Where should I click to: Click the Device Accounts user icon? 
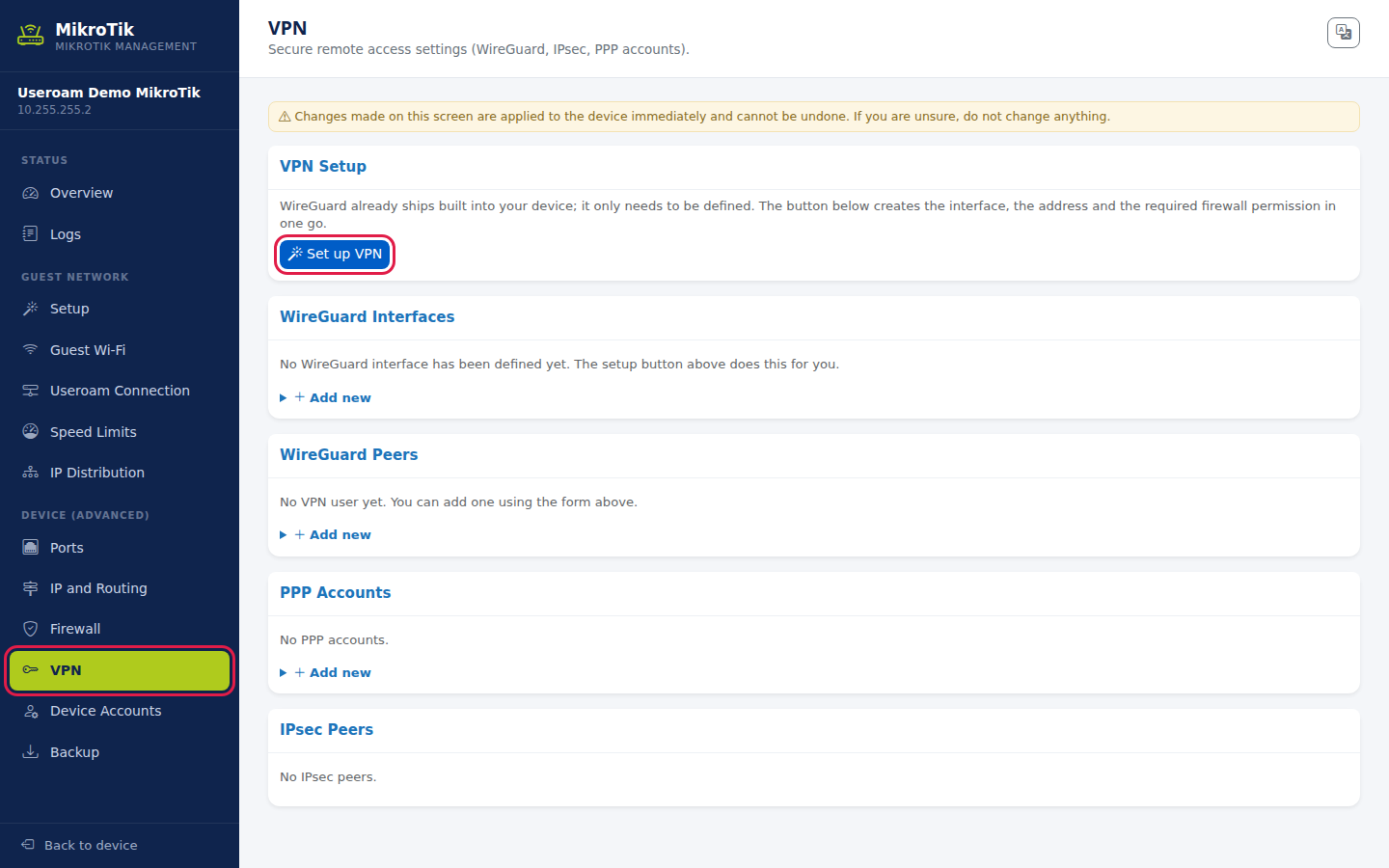(31, 711)
